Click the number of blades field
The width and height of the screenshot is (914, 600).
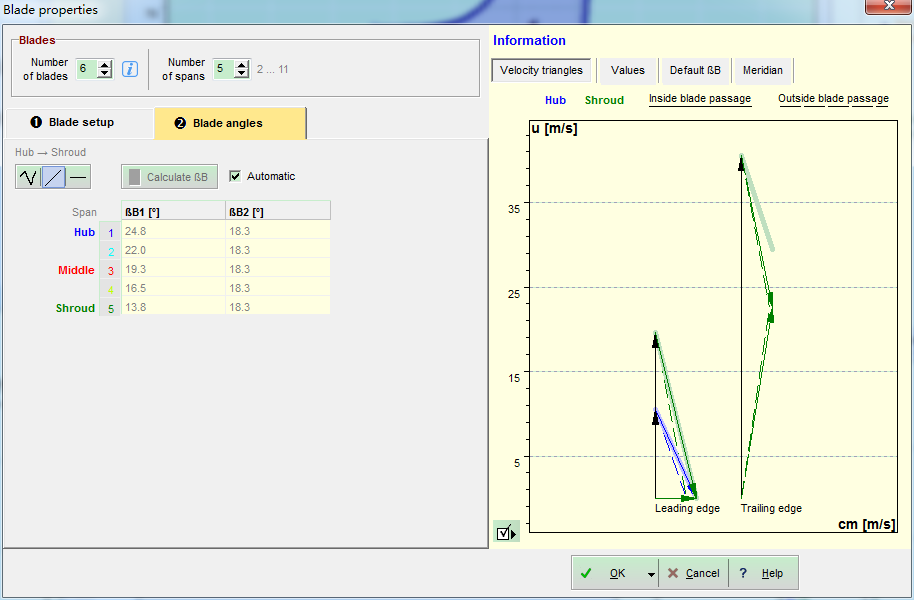pyautogui.click(x=87, y=69)
